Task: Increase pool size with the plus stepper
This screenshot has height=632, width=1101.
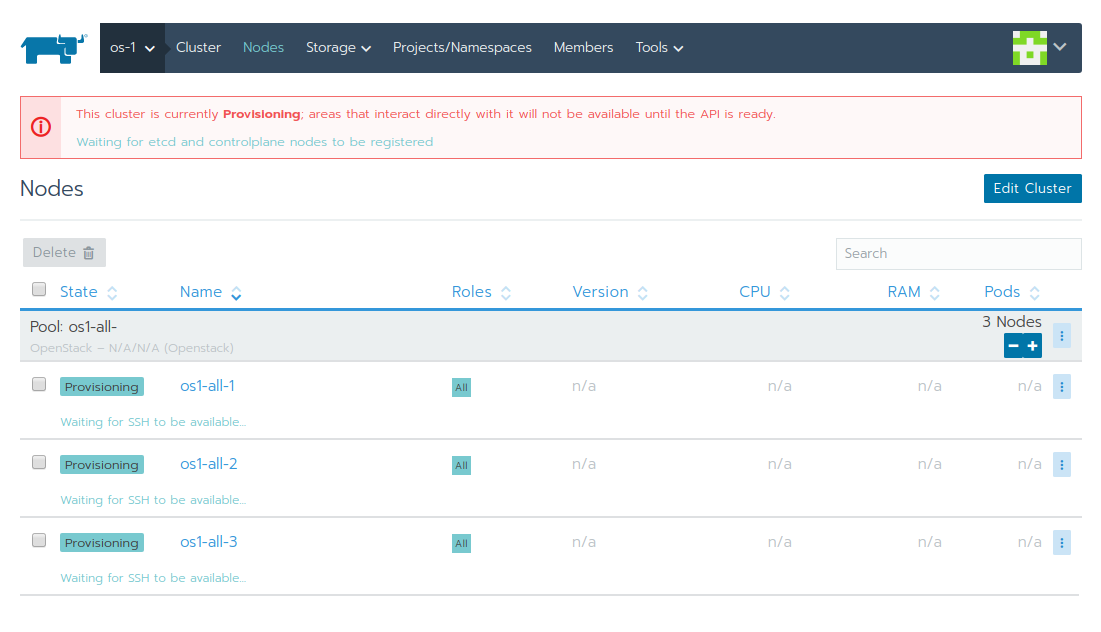Action: (1033, 345)
